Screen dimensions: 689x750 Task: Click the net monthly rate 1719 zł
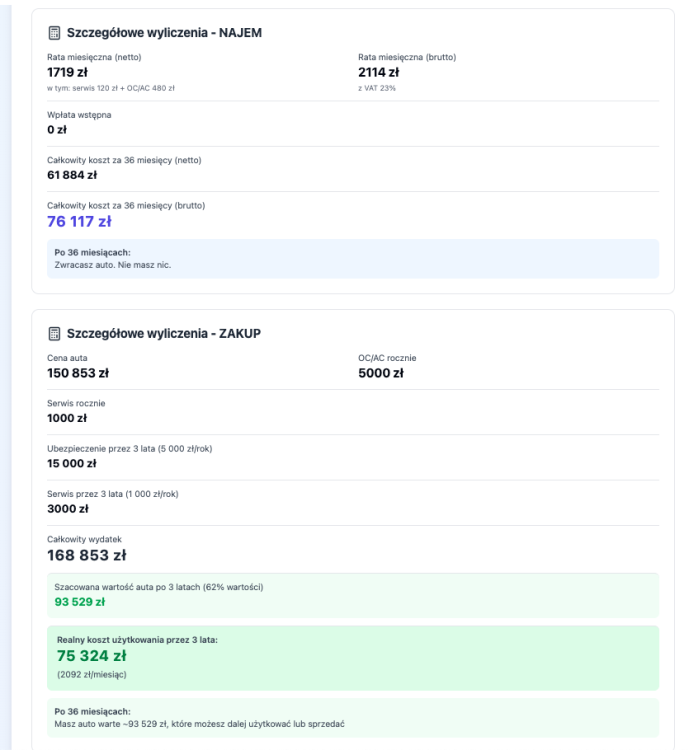point(68,73)
